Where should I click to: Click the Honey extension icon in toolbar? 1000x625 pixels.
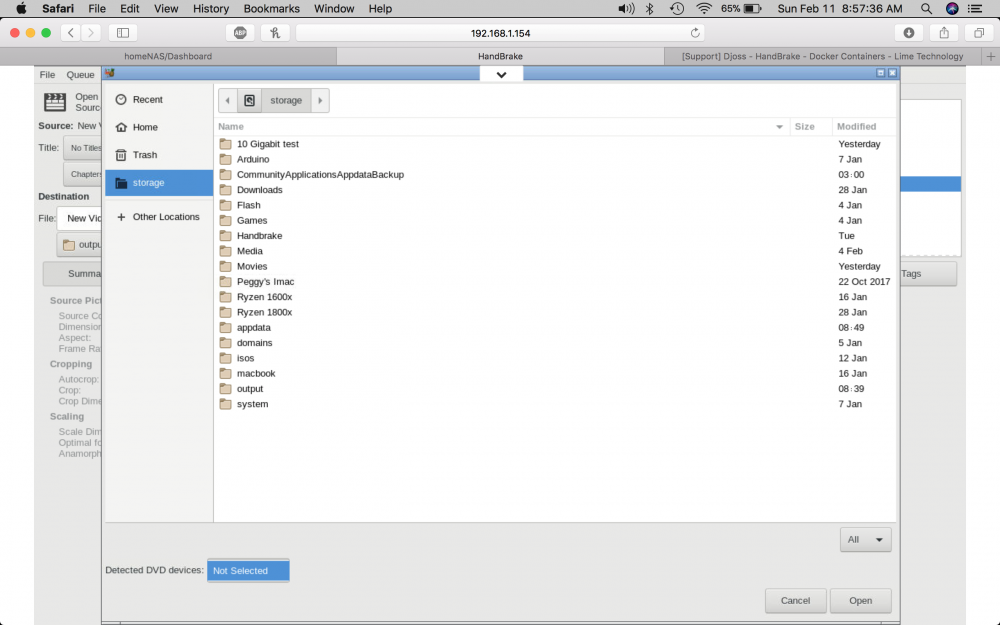coord(275,33)
